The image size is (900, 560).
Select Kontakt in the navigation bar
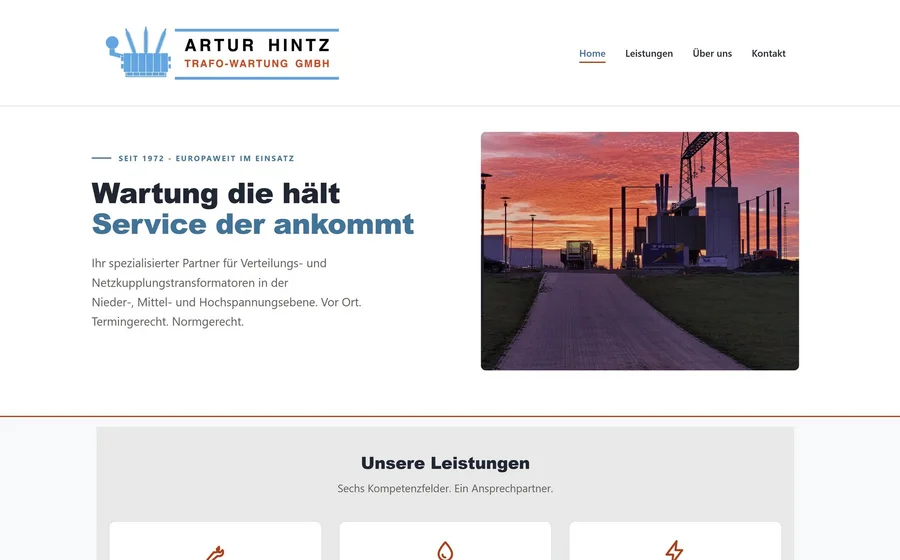768,53
